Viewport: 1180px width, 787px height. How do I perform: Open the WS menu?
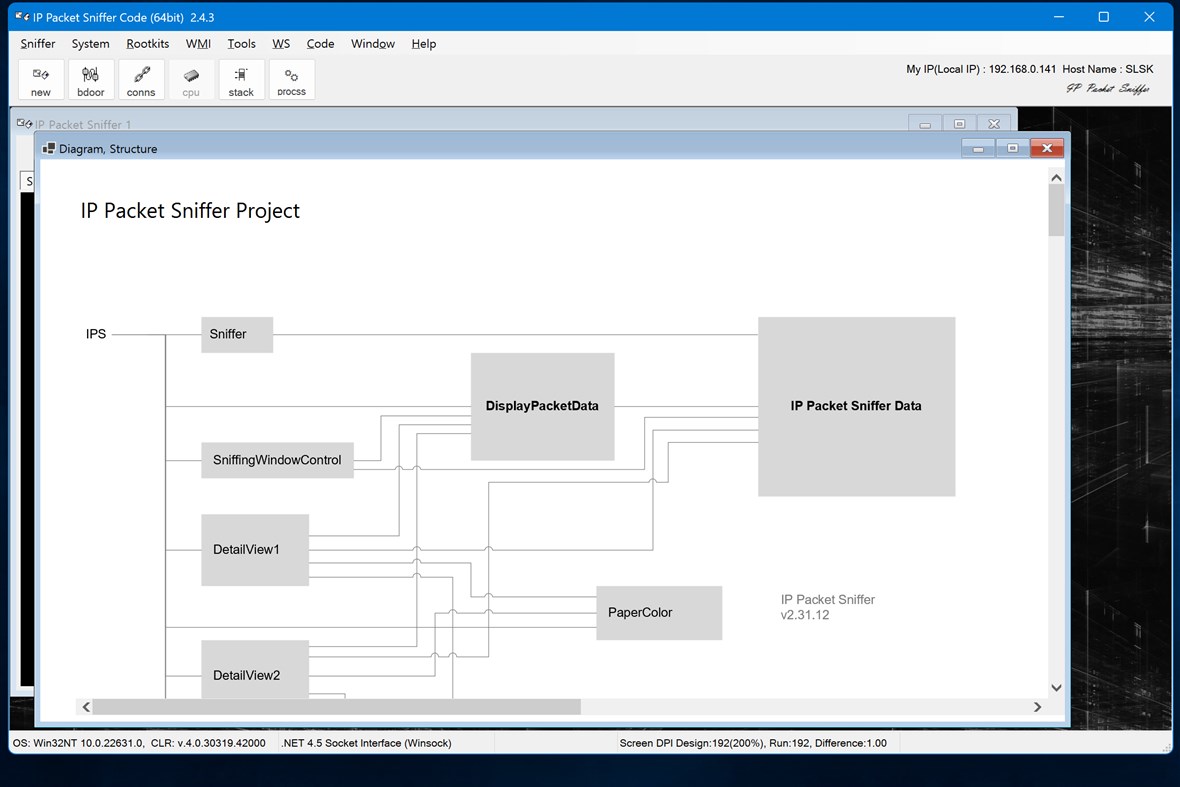(x=281, y=44)
